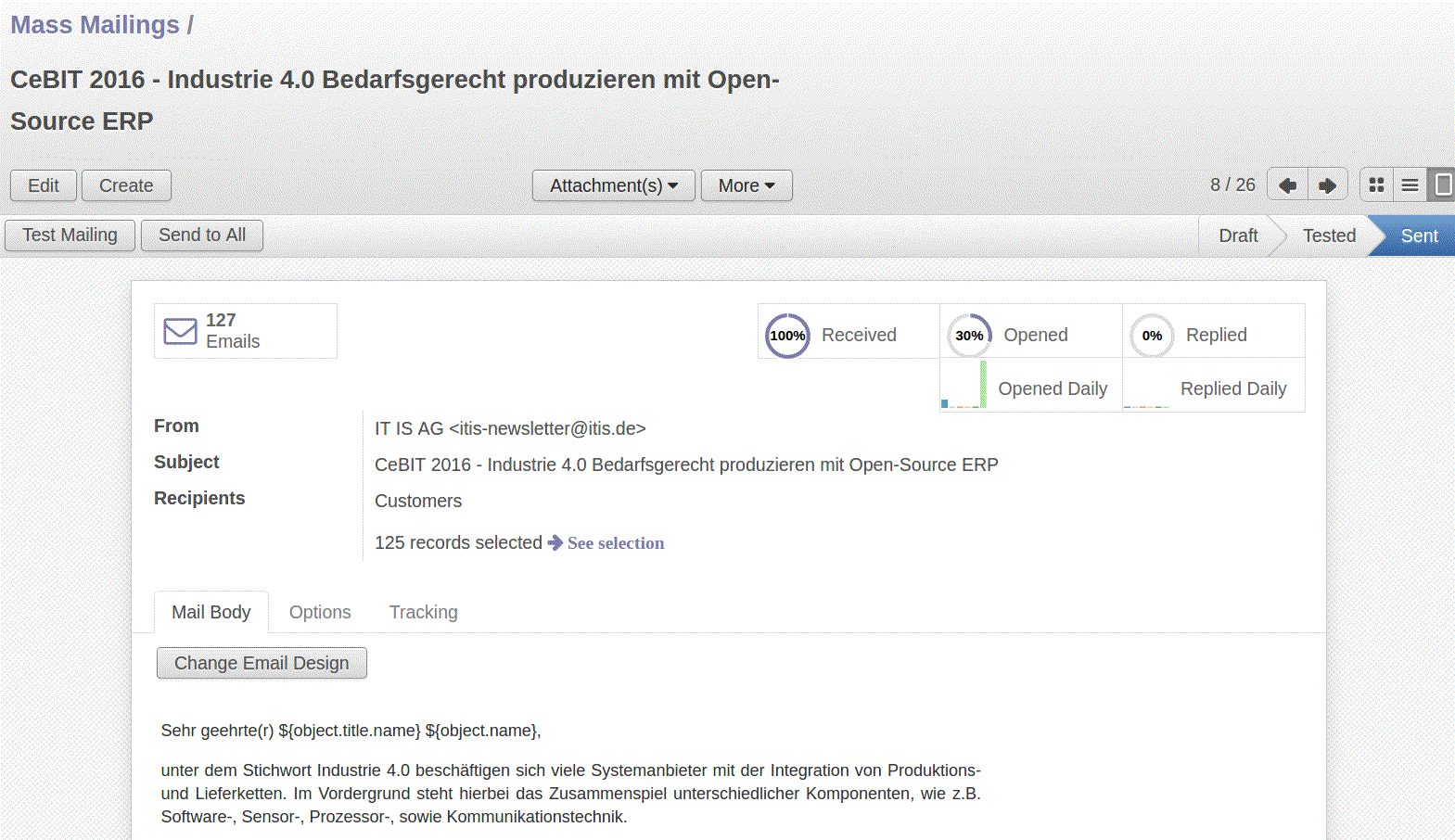Click '125 records selected' text
The width and height of the screenshot is (1455, 840).
(458, 542)
